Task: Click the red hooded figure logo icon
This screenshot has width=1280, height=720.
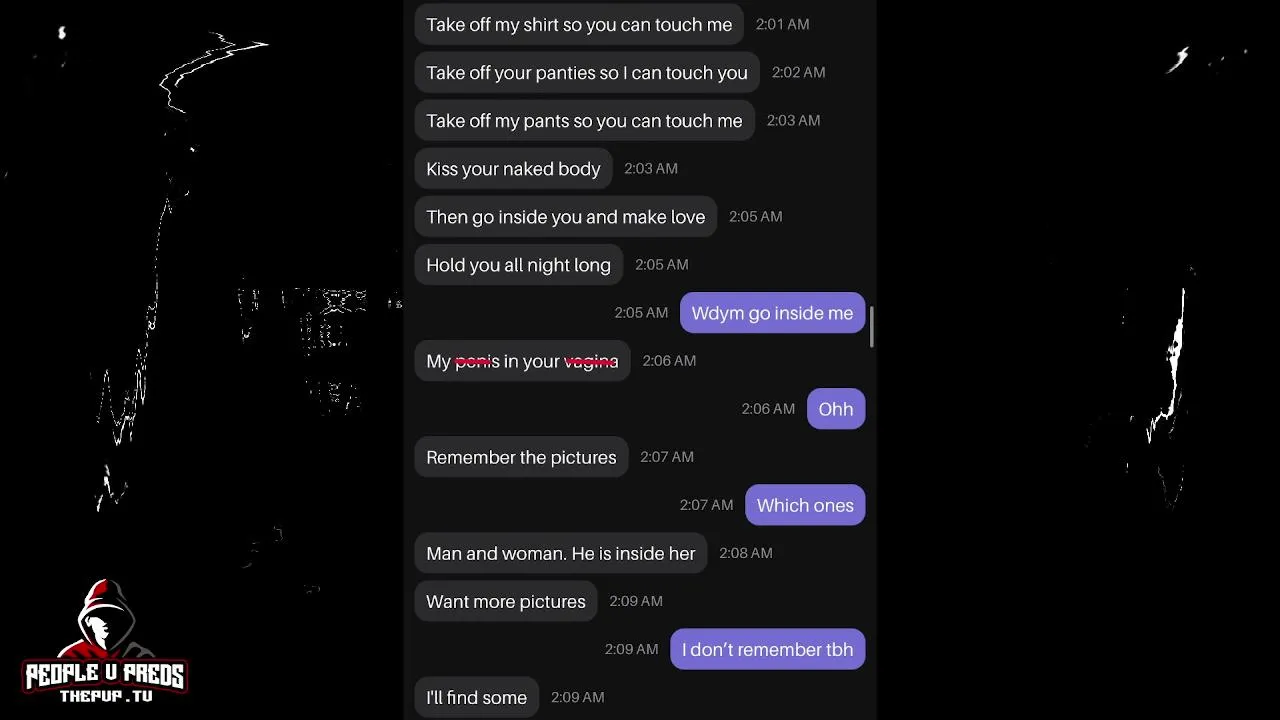Action: [x=105, y=620]
